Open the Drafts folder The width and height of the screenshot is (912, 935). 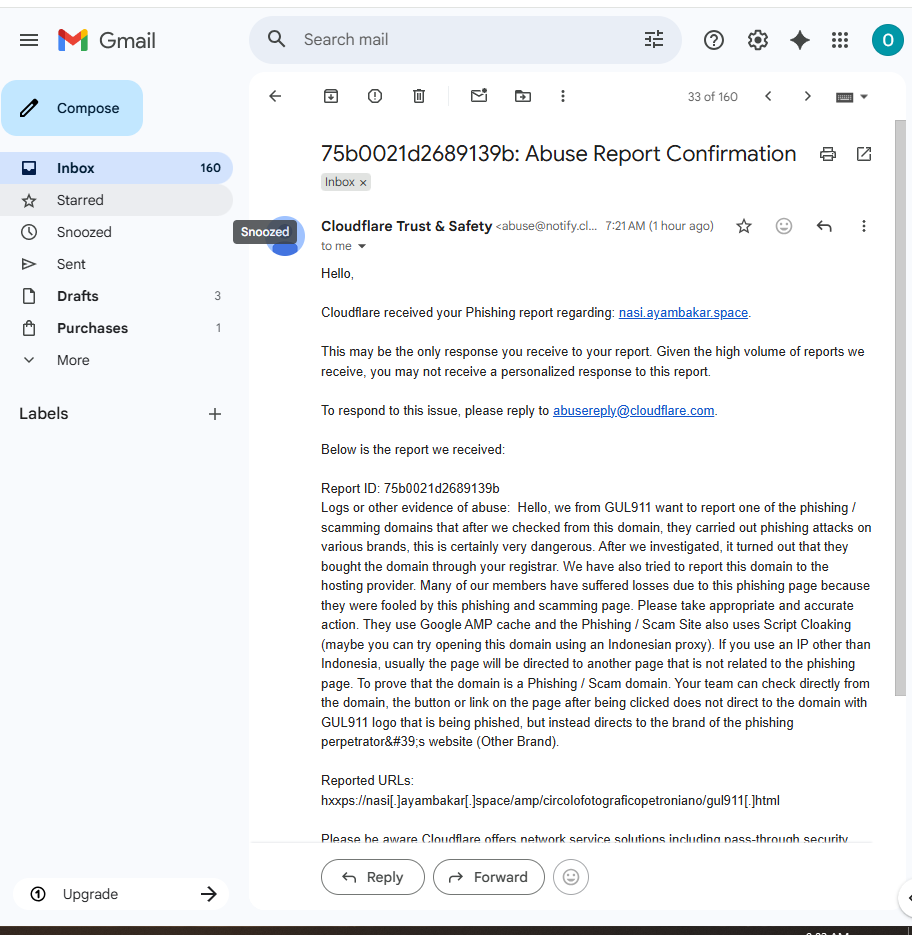[x=116, y=296]
